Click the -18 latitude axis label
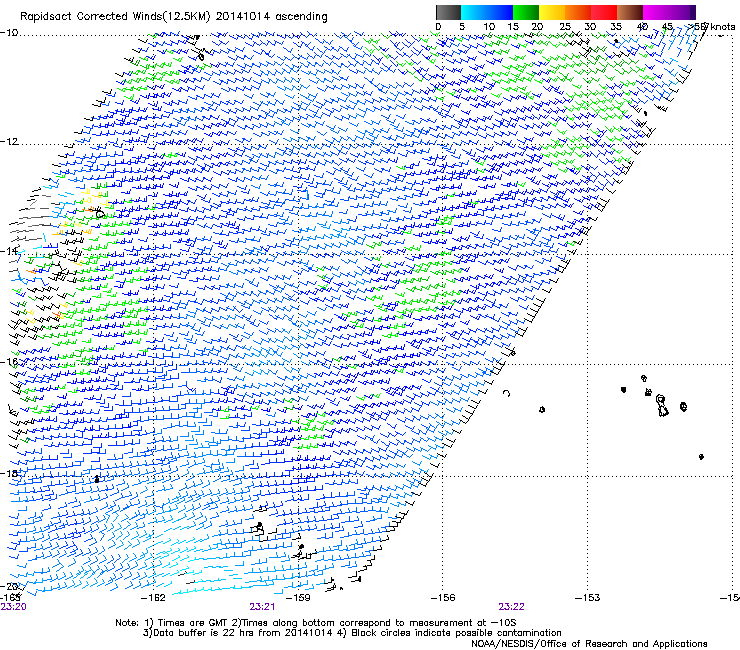Viewport: 740px width, 650px height. click(x=9, y=473)
